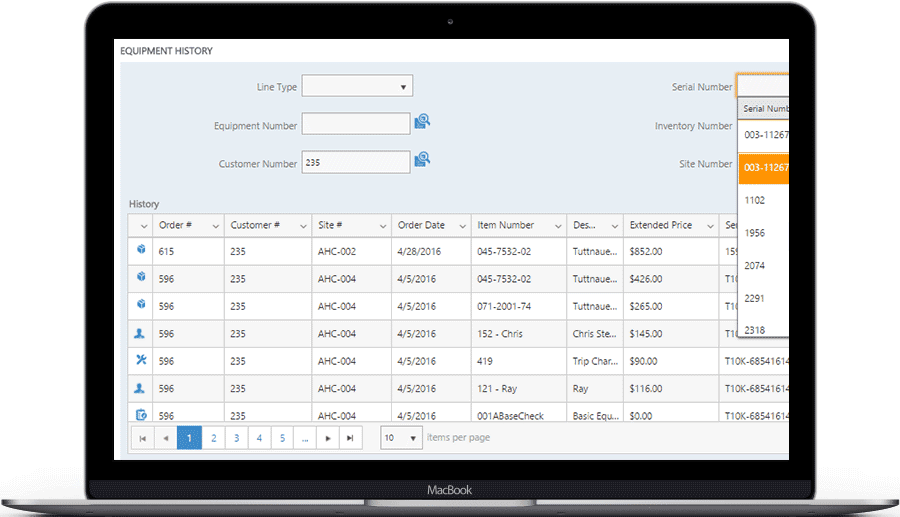Click the Trip Char... description cell

(x=595, y=361)
